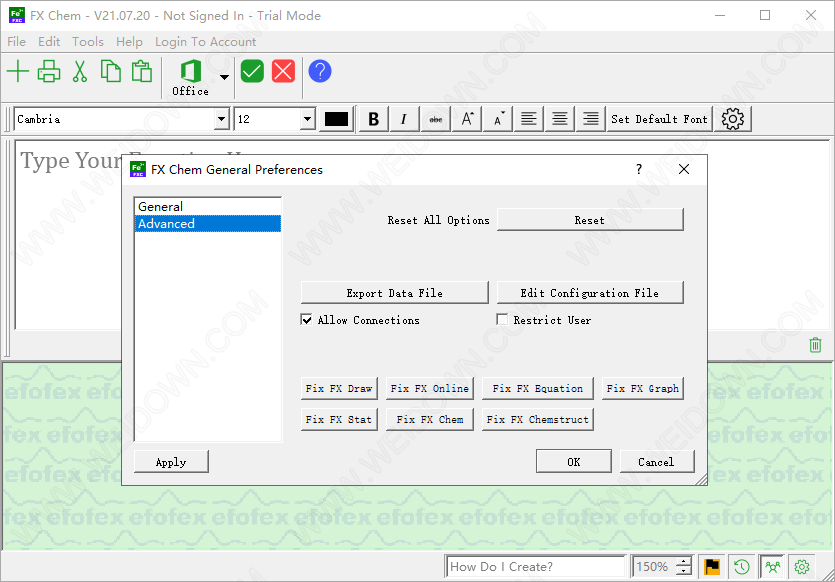
Task: Click the gear icon beside Set Default Font
Action: tap(733, 119)
